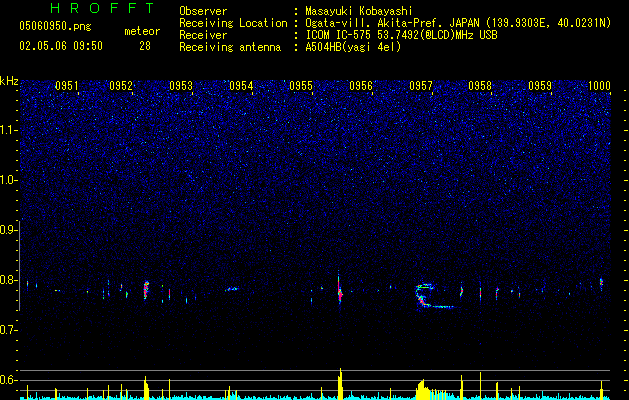The image size is (629, 400).
Task: Click the observer name Masayuki Kobayashi
Action: pos(359,11)
